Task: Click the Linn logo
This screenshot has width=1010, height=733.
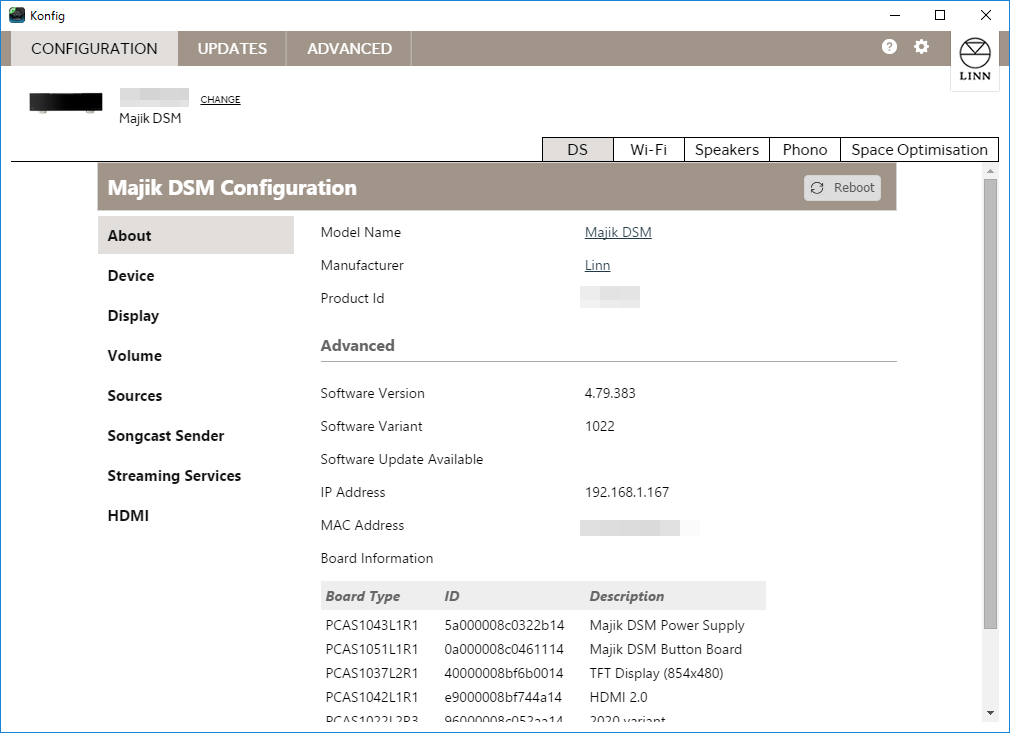Action: [x=975, y=59]
